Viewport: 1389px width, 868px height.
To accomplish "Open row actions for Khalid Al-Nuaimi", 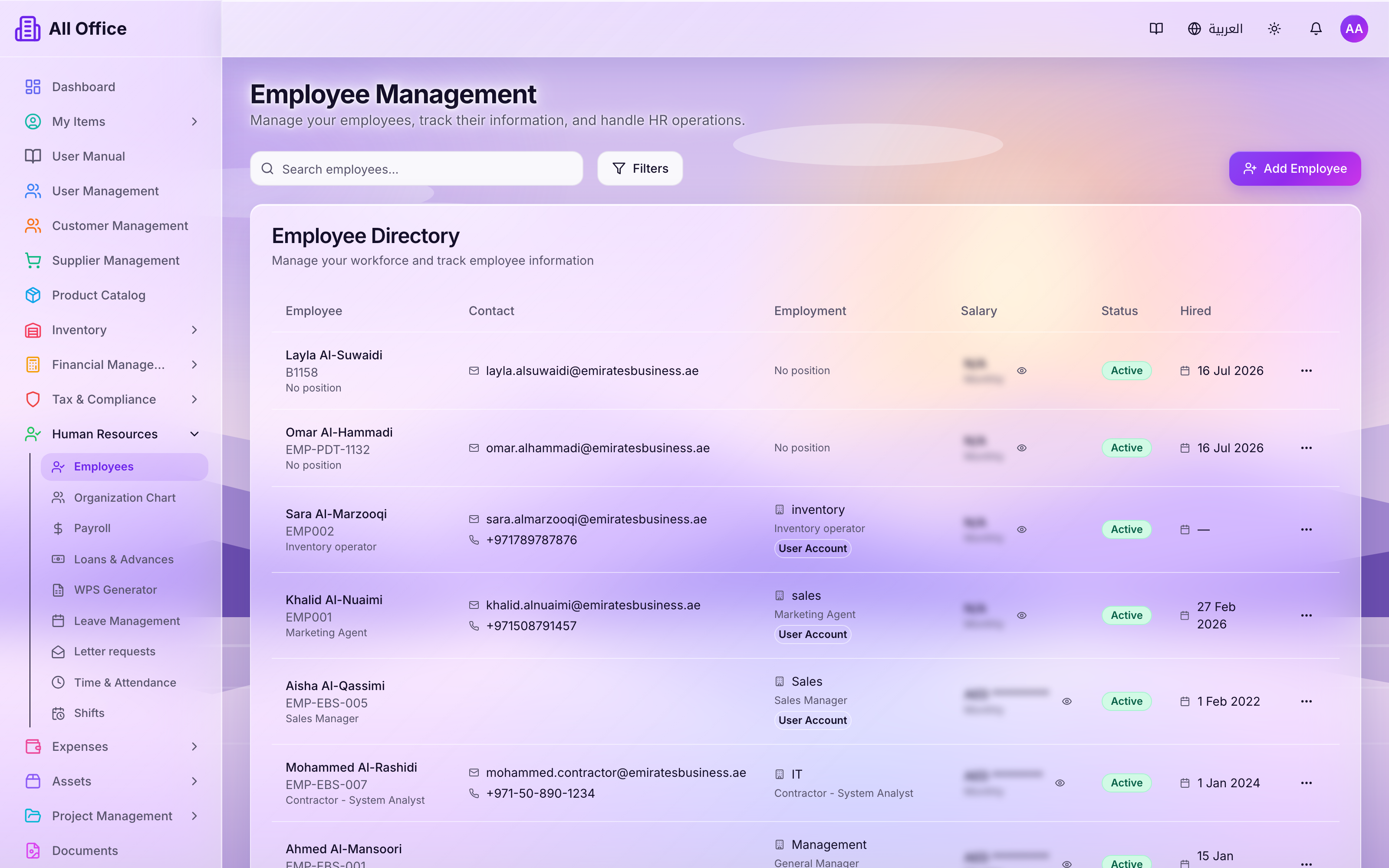I will point(1307,615).
